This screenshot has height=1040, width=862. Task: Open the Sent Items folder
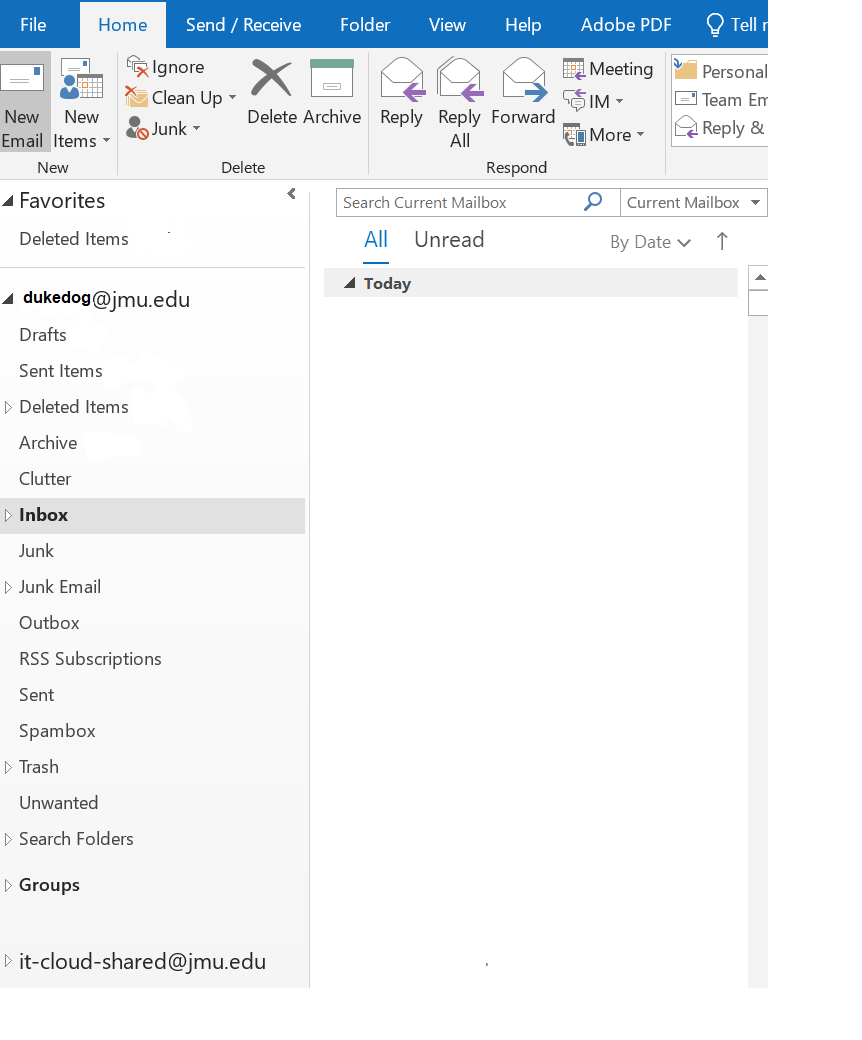60,371
